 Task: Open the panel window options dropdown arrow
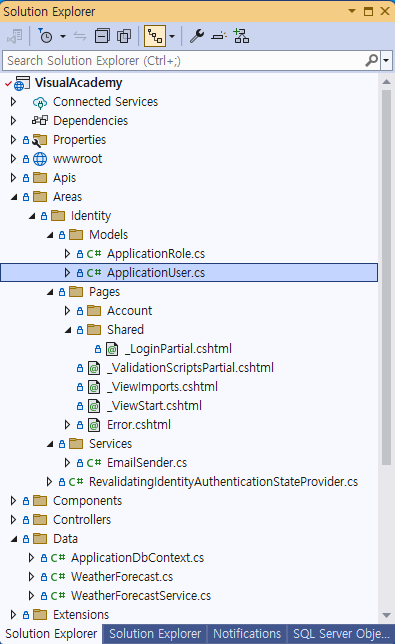pyautogui.click(x=352, y=11)
